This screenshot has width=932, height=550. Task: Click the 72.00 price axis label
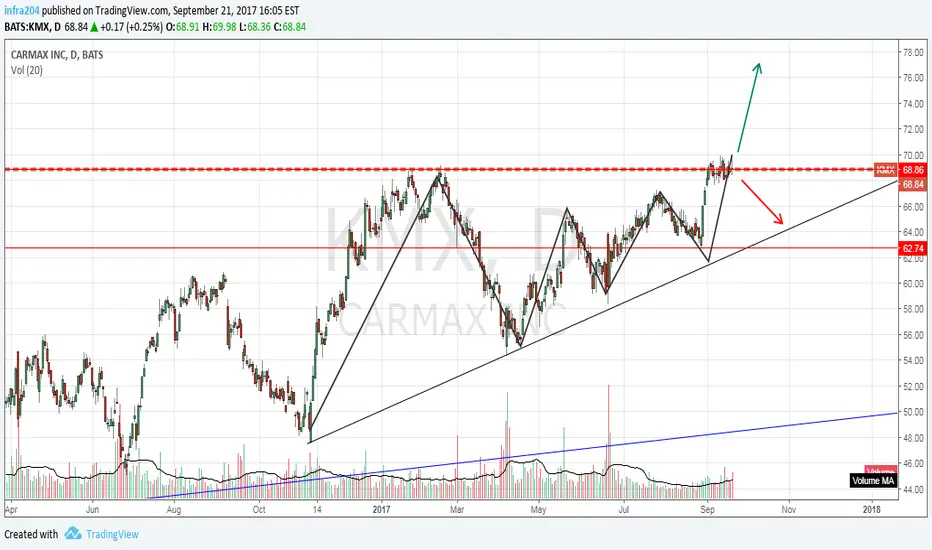[913, 129]
